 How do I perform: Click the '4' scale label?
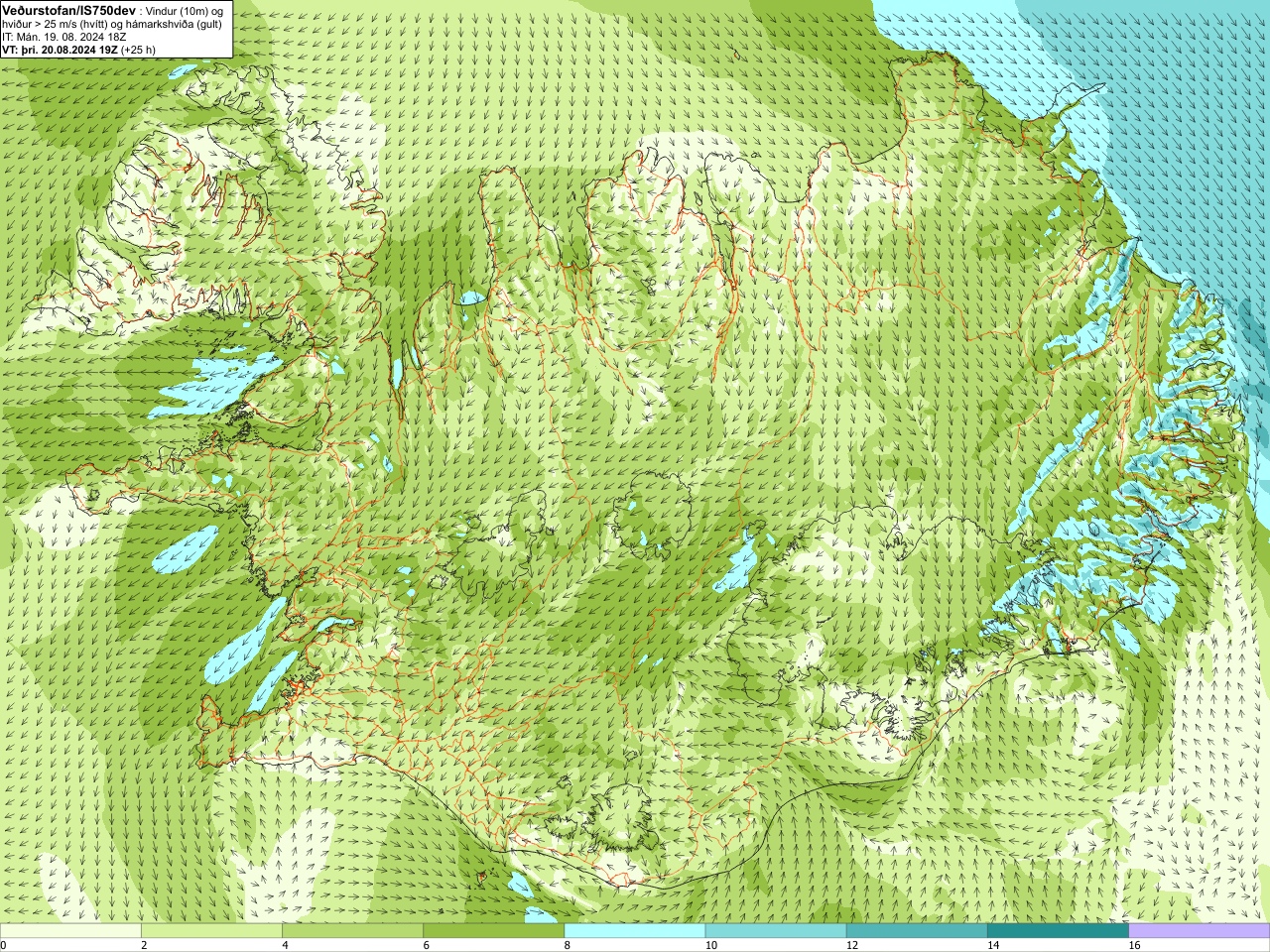(285, 945)
